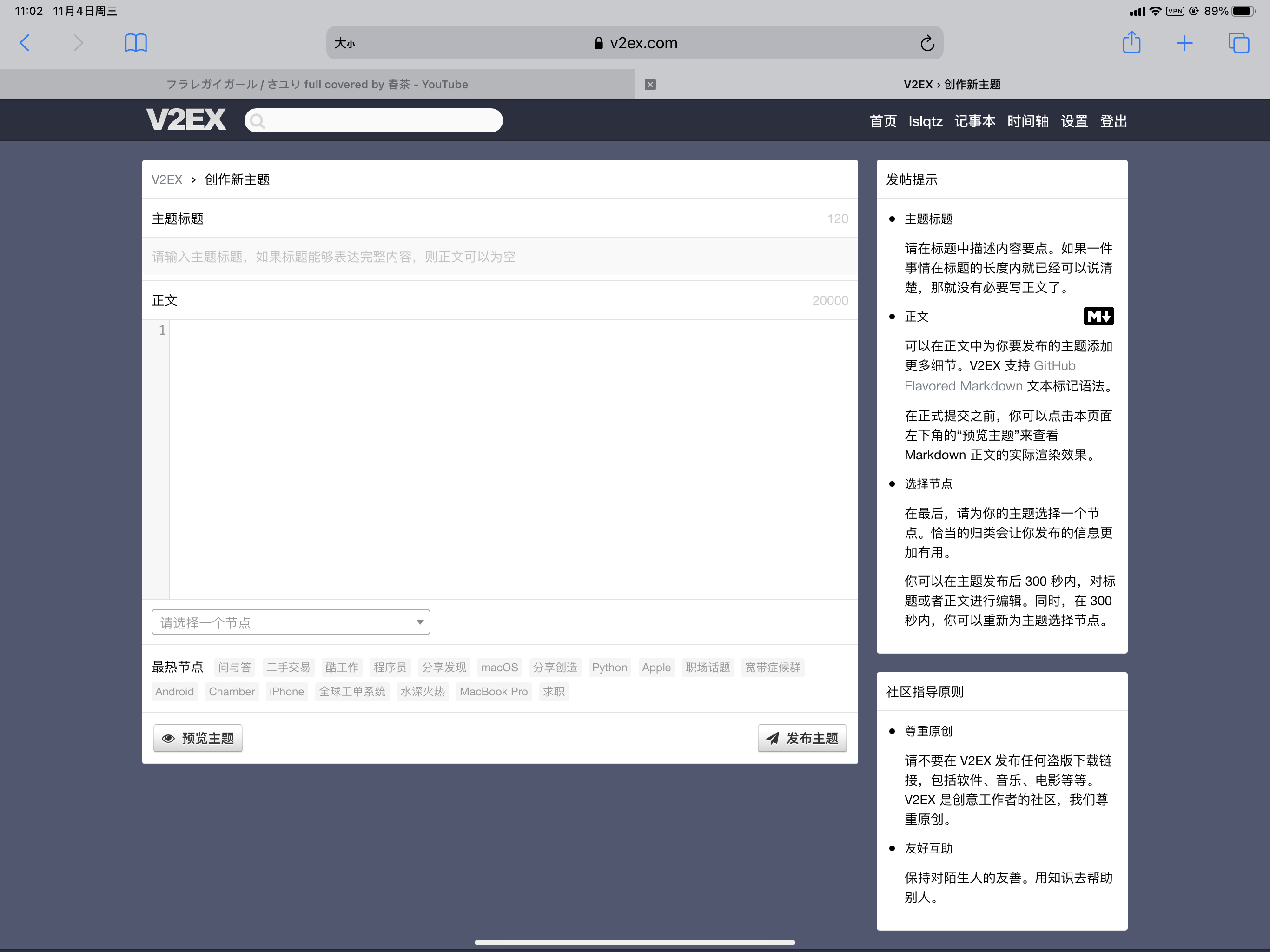Go to 设置 in the top navigation
The width and height of the screenshot is (1270, 952).
click(x=1074, y=121)
